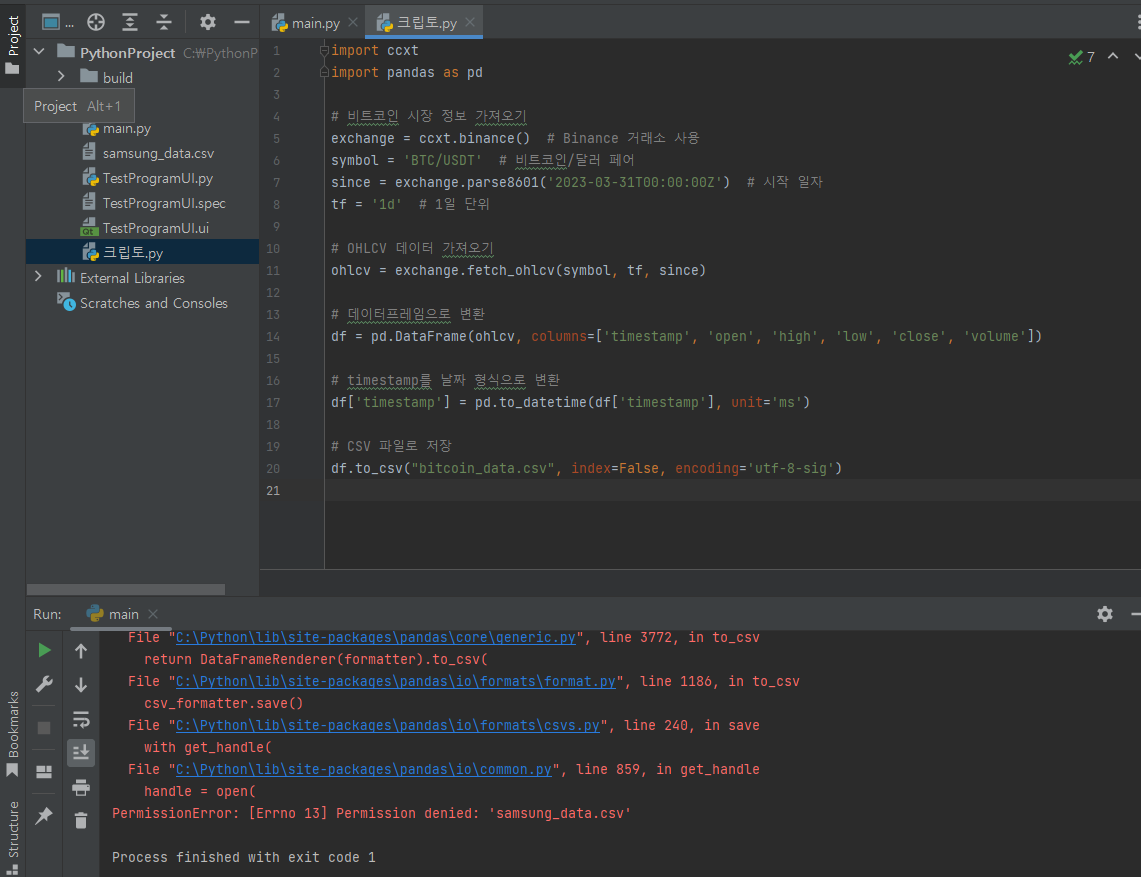1141x877 pixels.
Task: Follow the csvs.py link in the traceback
Action: click(387, 725)
